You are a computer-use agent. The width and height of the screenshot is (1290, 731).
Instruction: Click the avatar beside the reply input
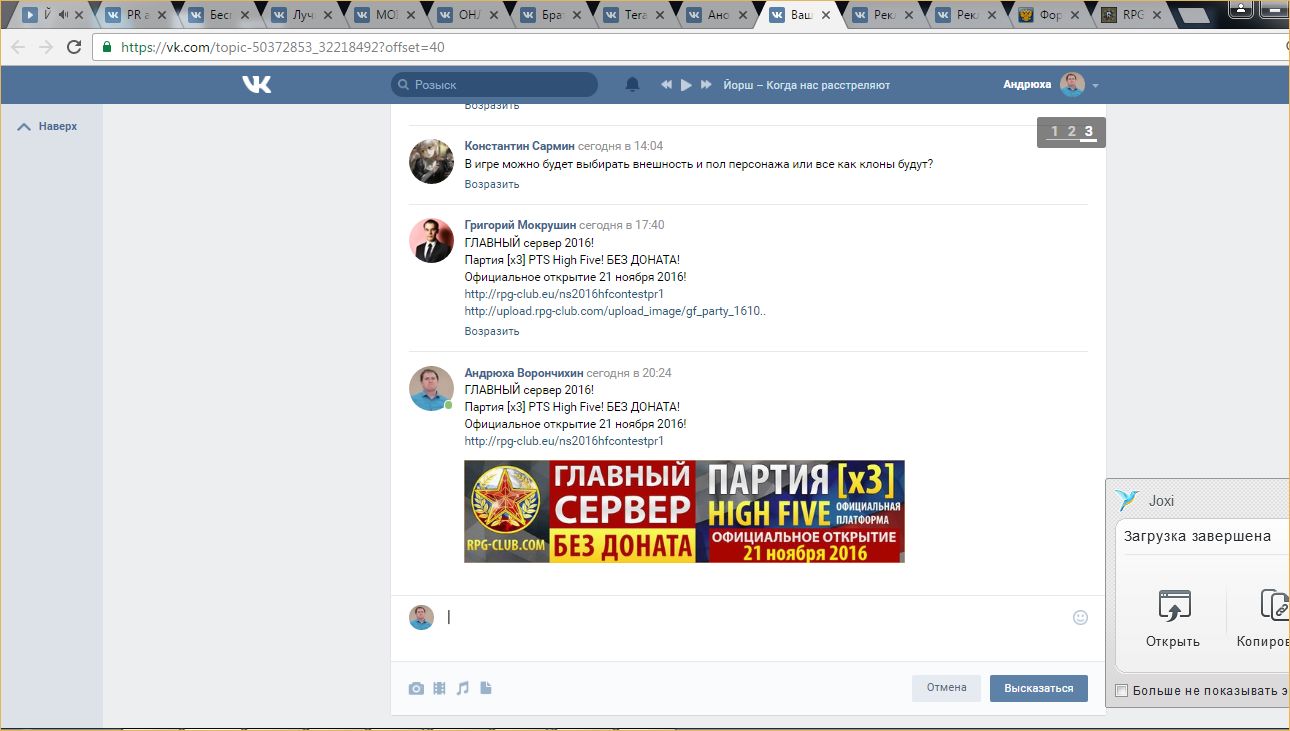[421, 617]
